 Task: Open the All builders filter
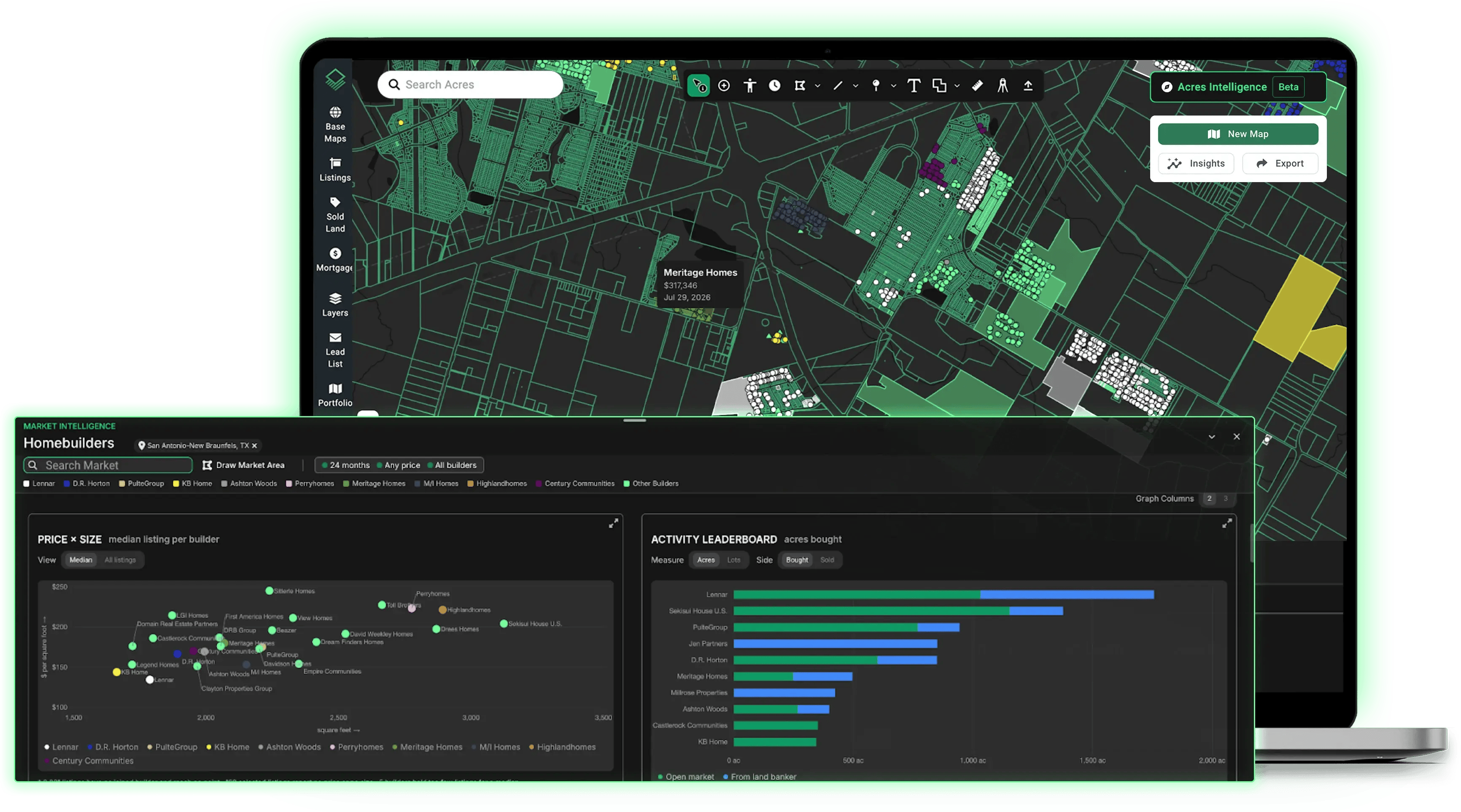451,465
